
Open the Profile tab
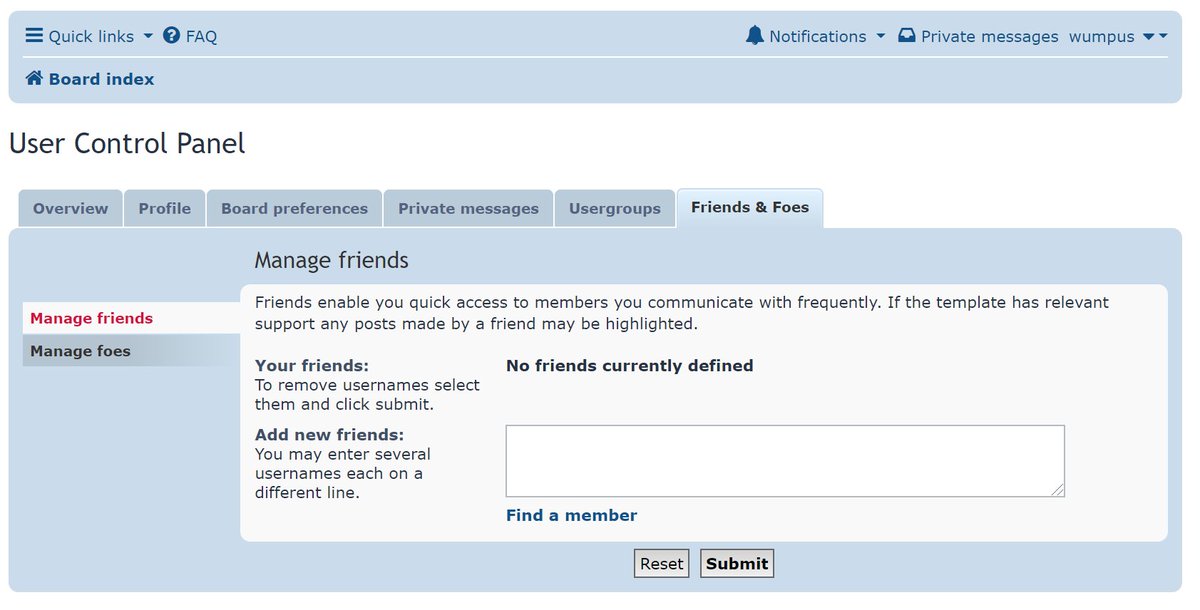[165, 209]
